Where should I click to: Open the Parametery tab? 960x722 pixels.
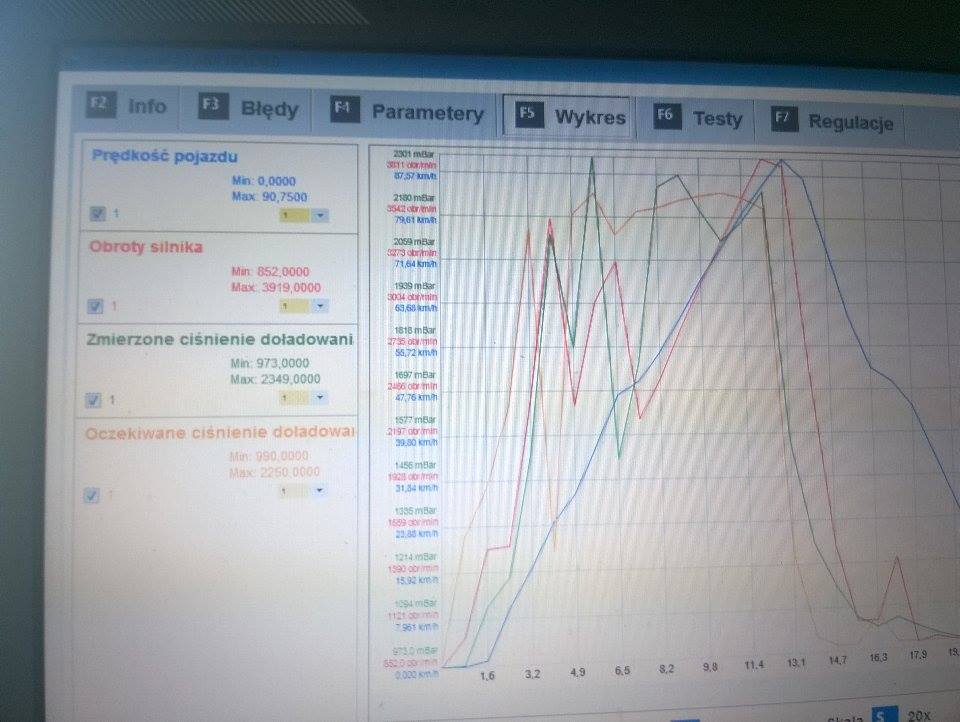[407, 111]
